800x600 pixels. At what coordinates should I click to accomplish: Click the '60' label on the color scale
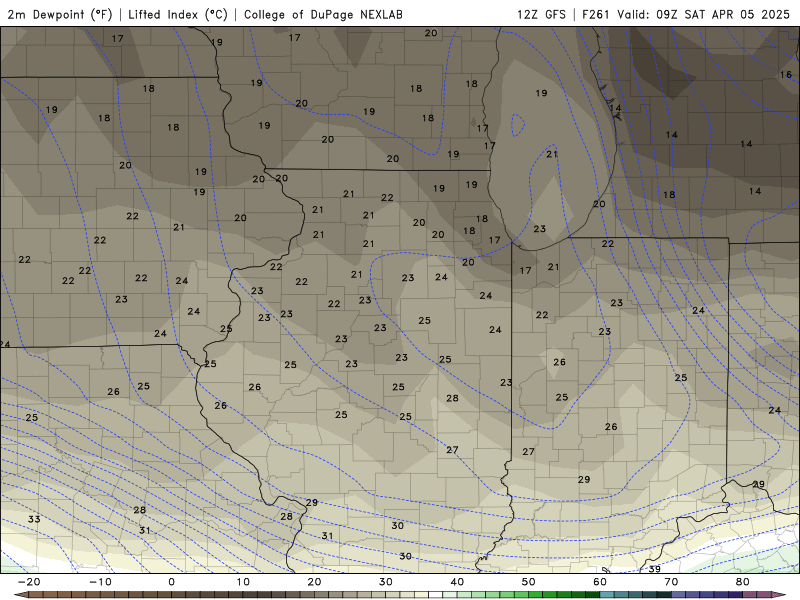click(x=600, y=582)
